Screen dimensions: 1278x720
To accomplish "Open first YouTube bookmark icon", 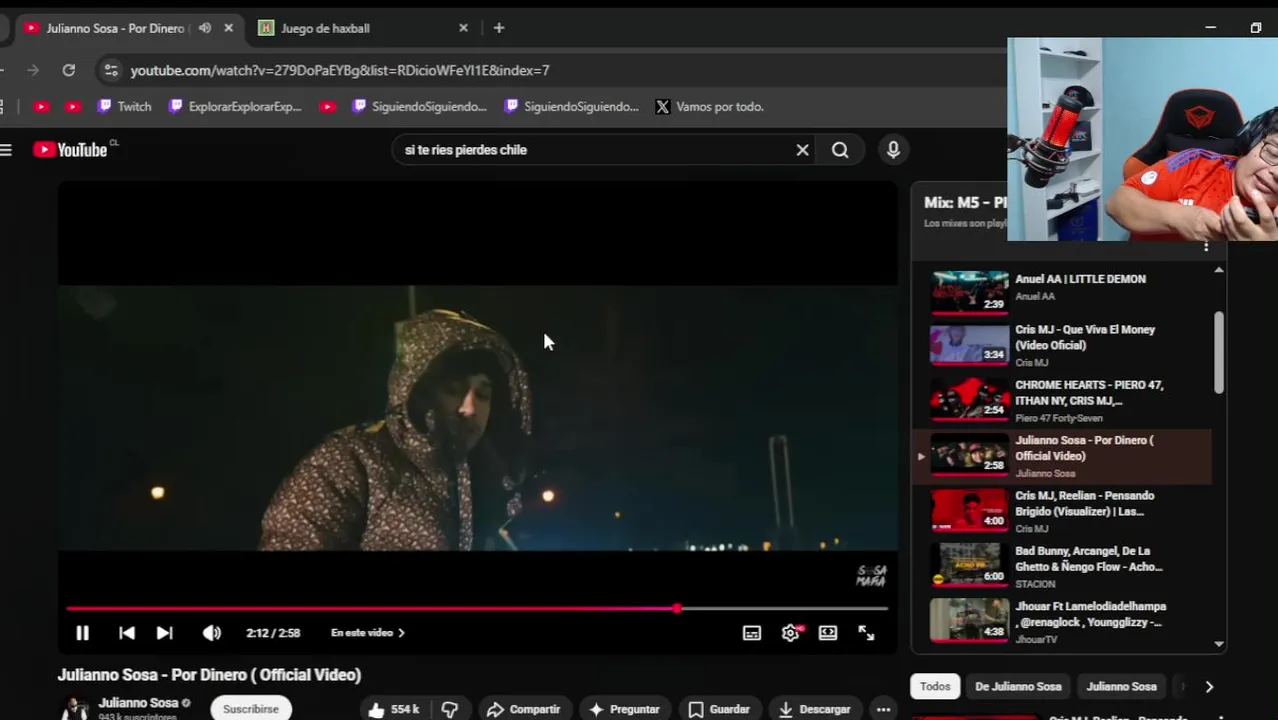I will (x=41, y=106).
